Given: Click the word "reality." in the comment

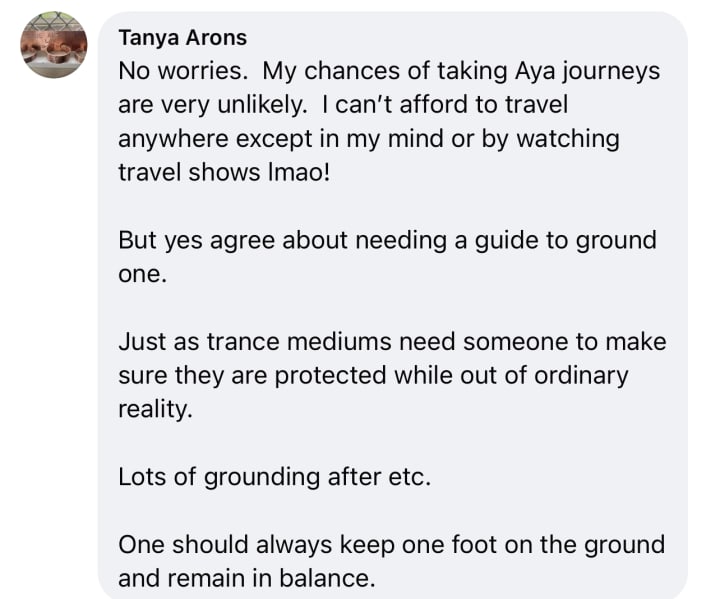Looking at the screenshot, I should point(155,408).
